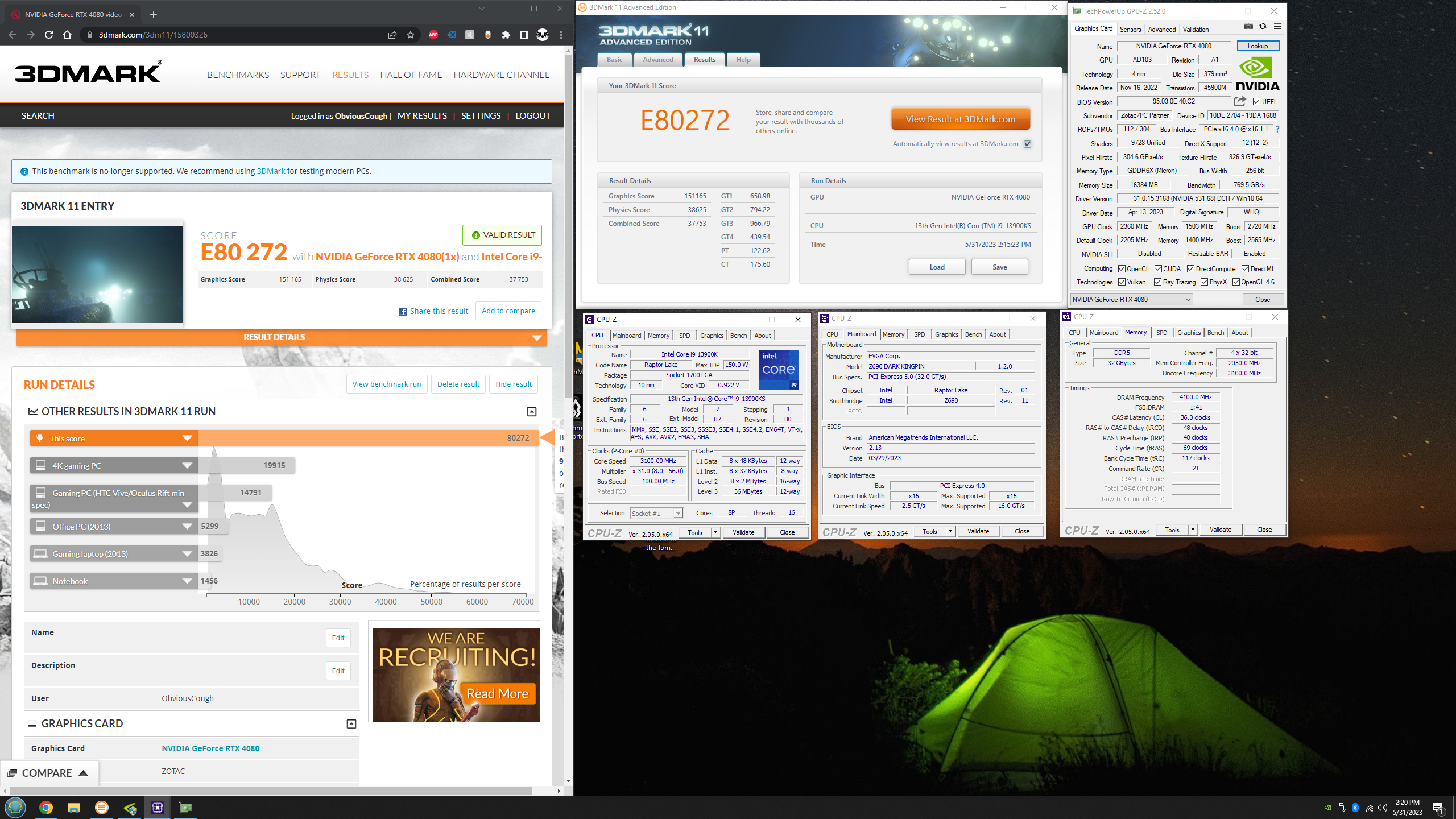Toggle the DirectML checkbox
Viewport: 1456px width, 819px height.
[1245, 269]
